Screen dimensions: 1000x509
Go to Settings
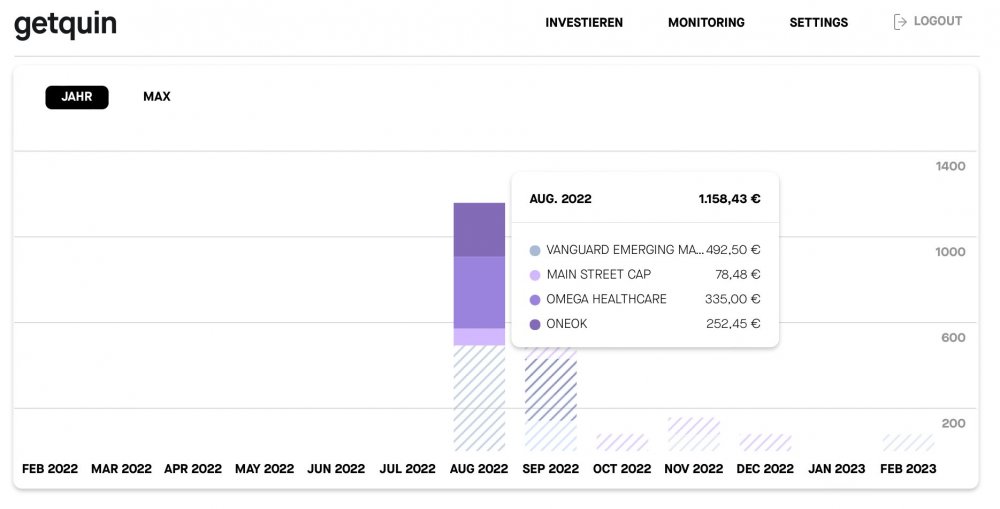(x=818, y=22)
